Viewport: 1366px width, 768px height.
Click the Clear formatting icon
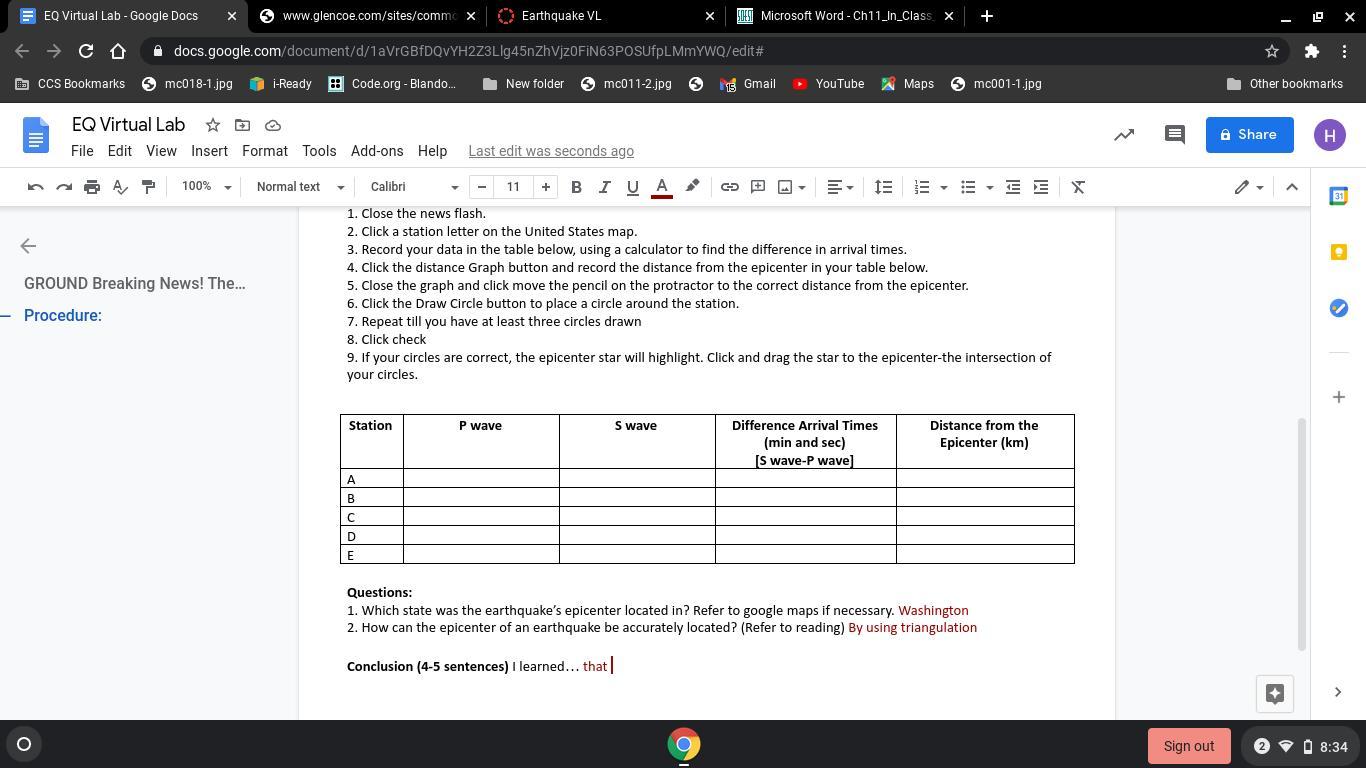pyautogui.click(x=1078, y=187)
